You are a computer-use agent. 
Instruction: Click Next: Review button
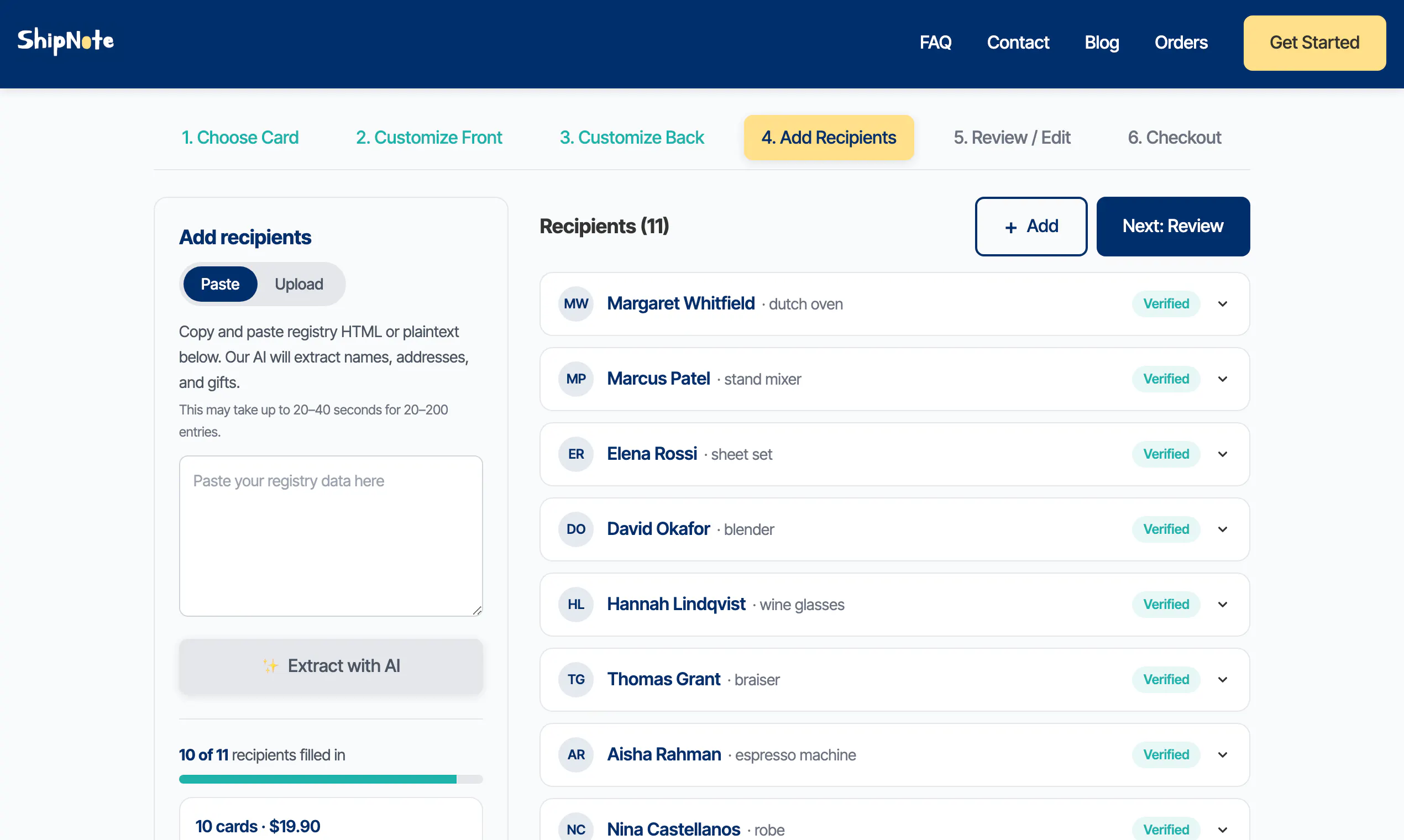pos(1173,227)
